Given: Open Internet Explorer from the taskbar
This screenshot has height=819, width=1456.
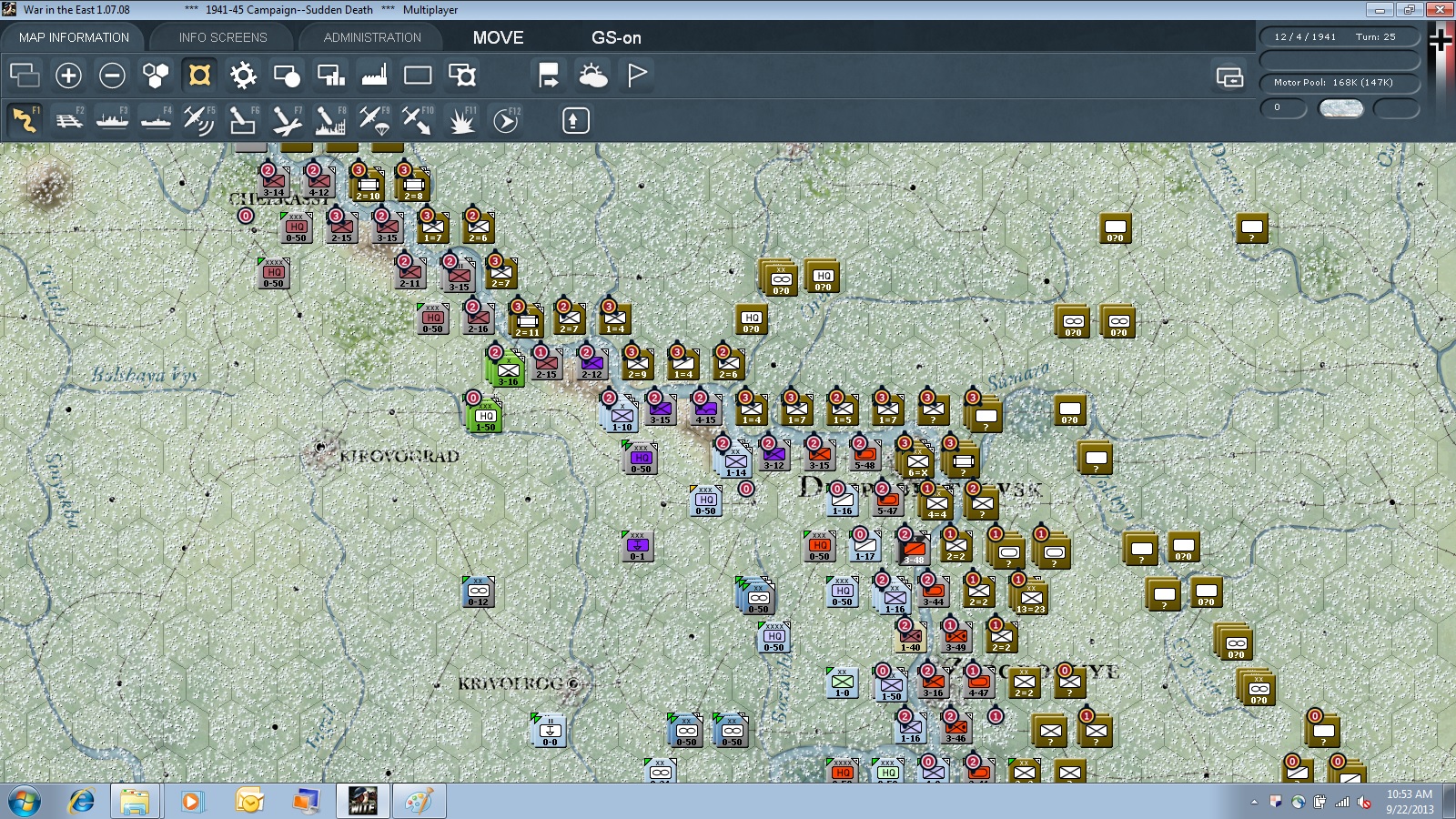Looking at the screenshot, I should [x=82, y=802].
